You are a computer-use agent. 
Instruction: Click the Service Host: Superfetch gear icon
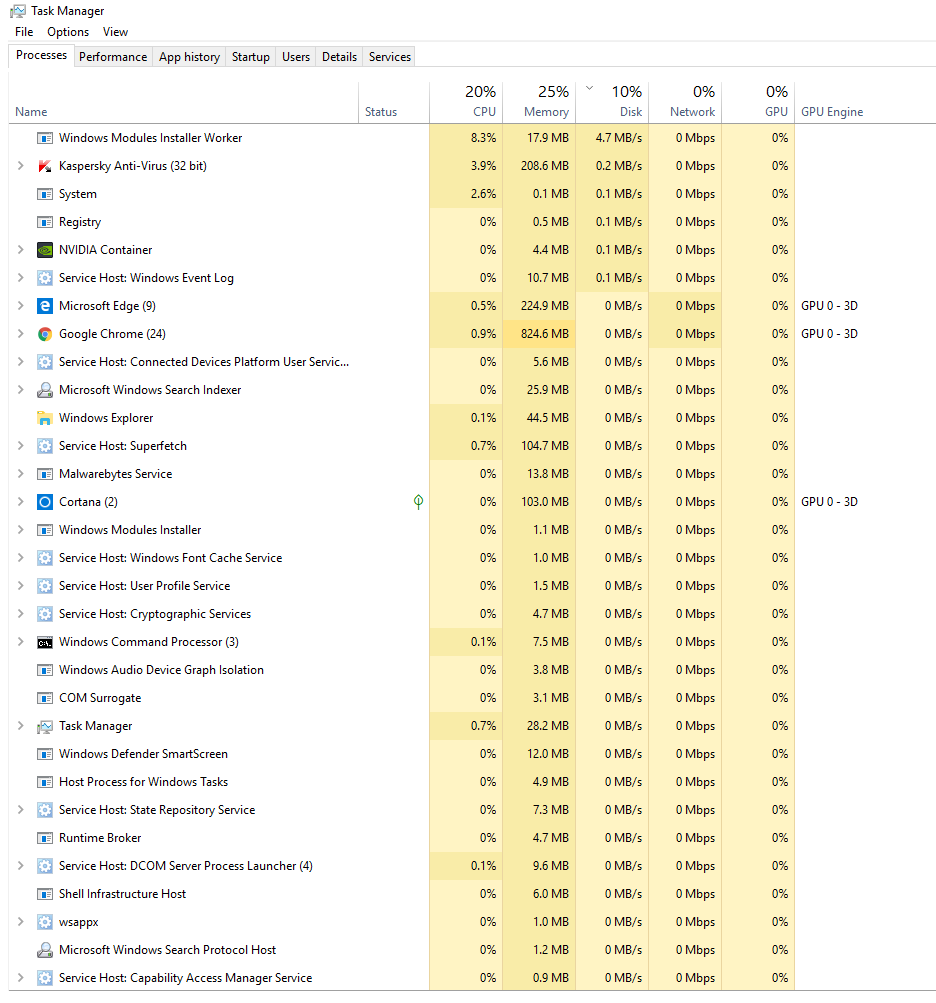coord(45,446)
